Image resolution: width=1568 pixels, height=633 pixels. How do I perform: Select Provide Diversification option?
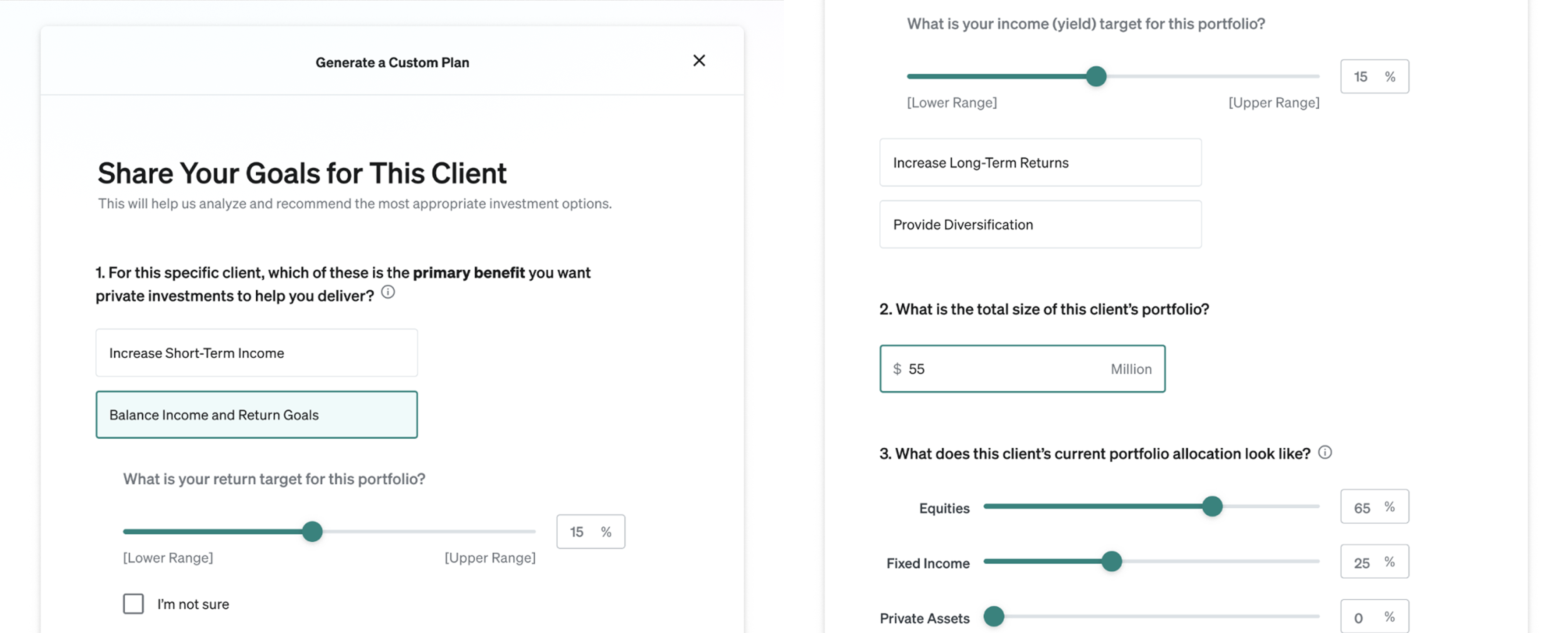click(1040, 225)
